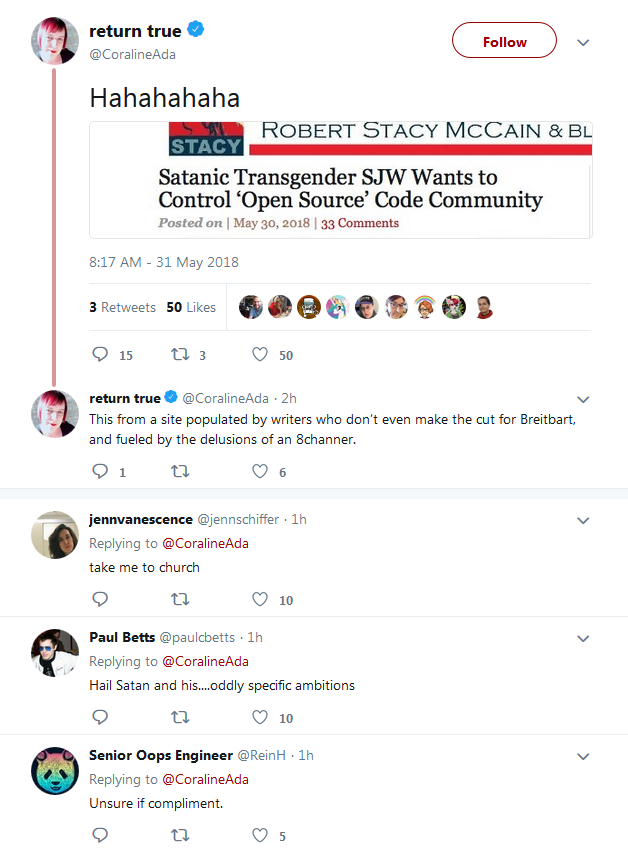
Task: Like the 8channer follow-up tweet
Action: pyautogui.click(x=260, y=471)
